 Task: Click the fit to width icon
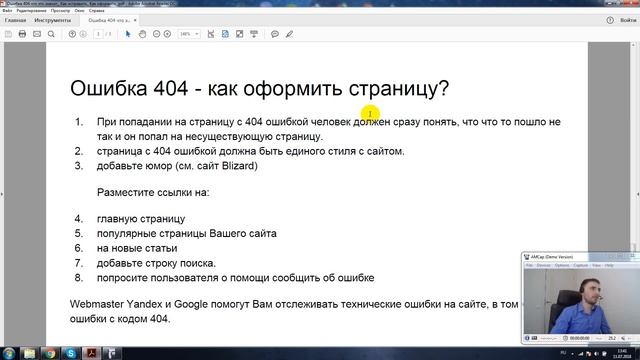pos(211,34)
